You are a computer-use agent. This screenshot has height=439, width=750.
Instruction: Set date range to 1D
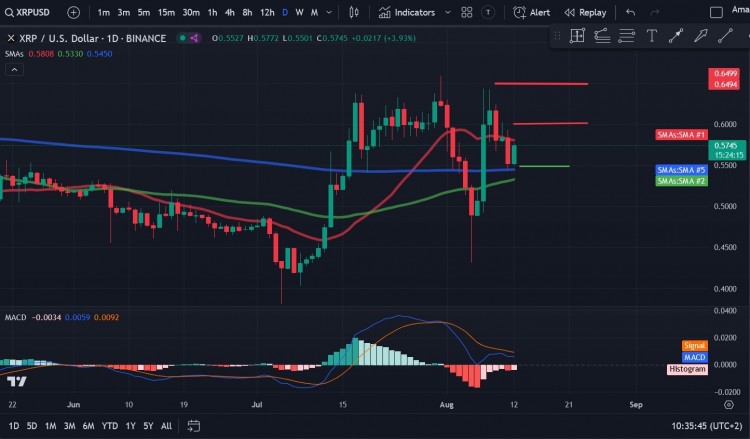click(x=14, y=426)
